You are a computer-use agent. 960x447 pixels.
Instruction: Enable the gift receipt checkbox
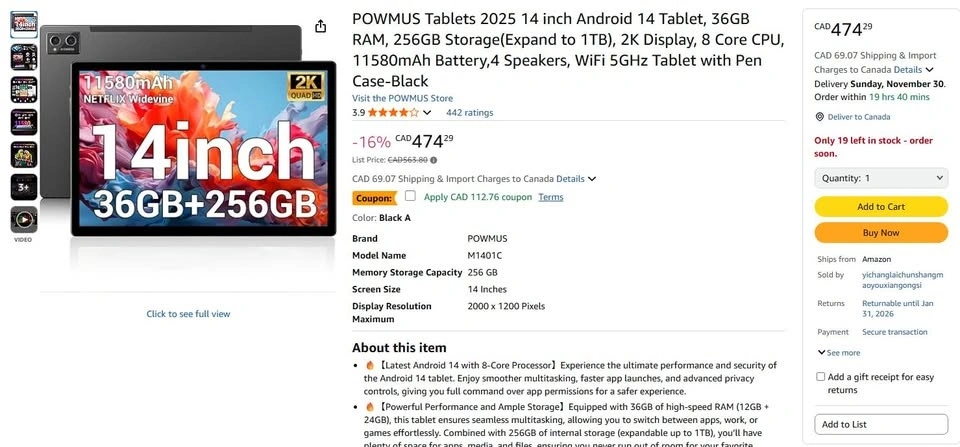(821, 377)
